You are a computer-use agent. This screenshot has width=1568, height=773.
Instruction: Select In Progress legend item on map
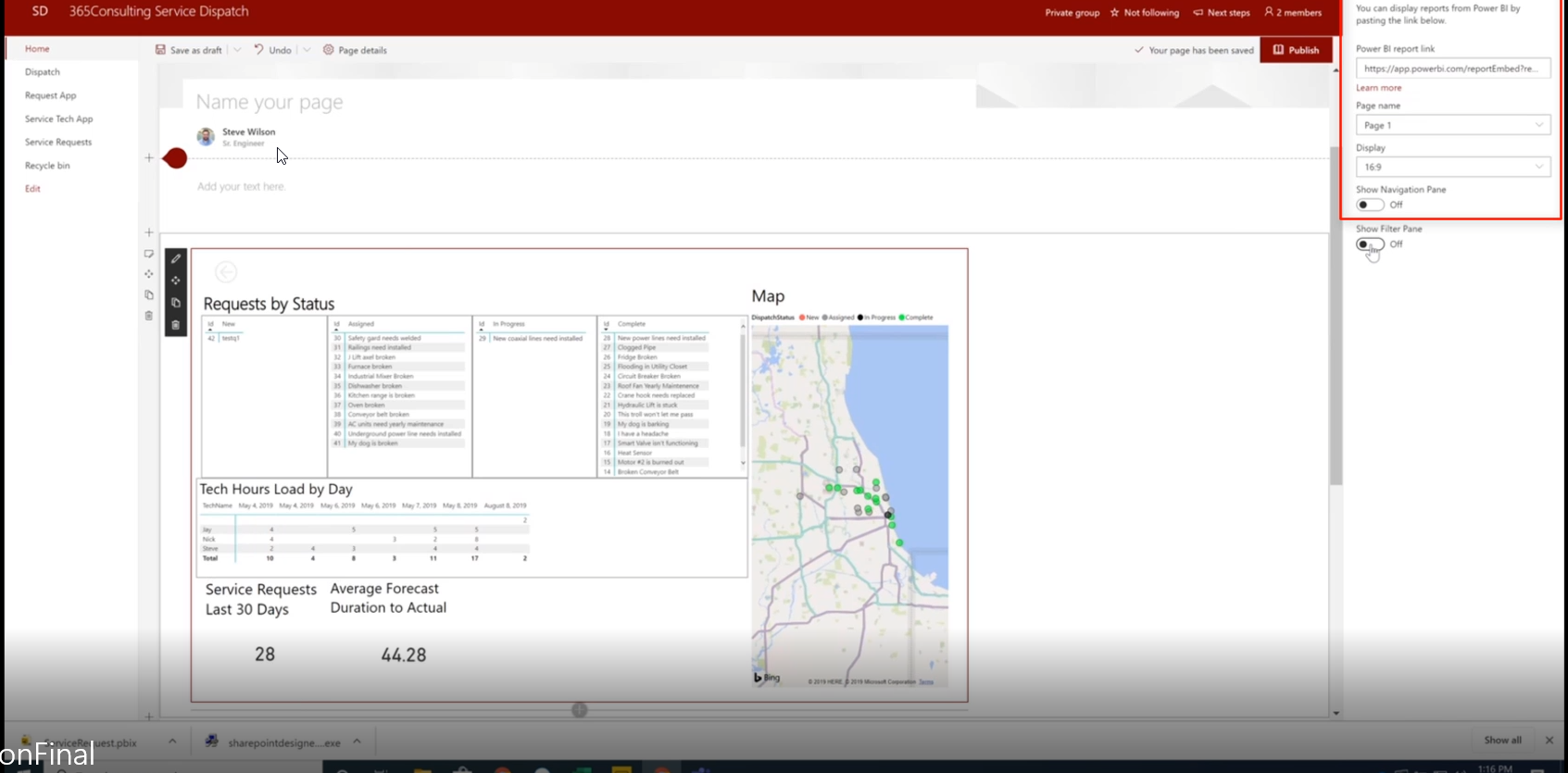876,318
